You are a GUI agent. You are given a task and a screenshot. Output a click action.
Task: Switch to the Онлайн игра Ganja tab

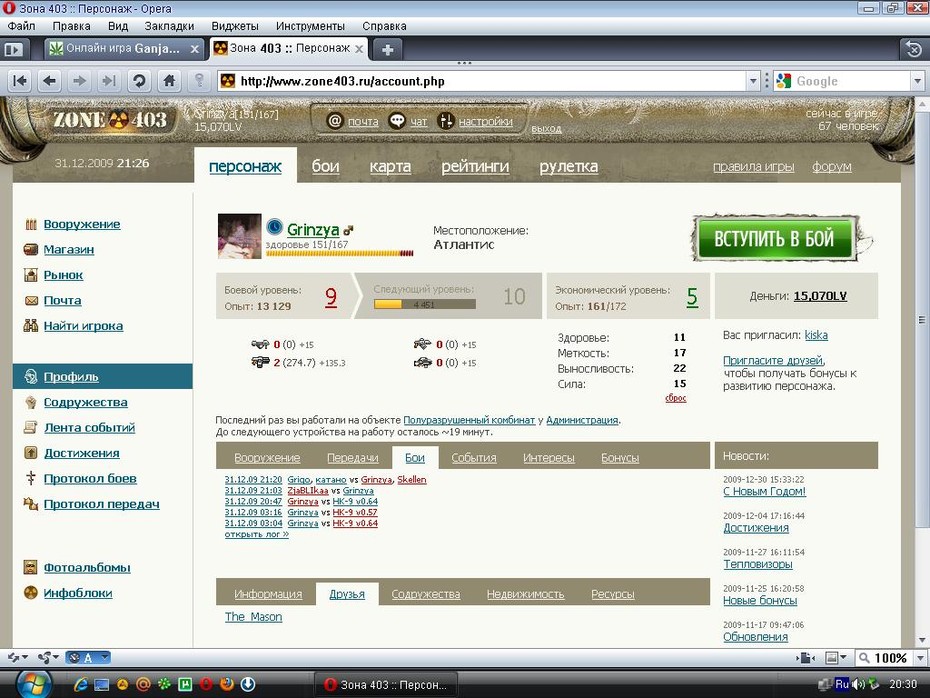124,49
